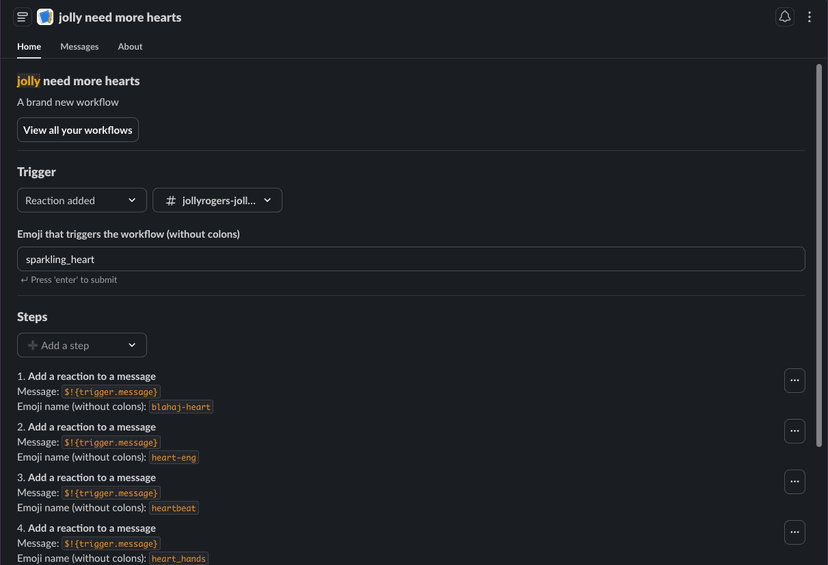The width and height of the screenshot is (828, 565).
Task: Switch to the Home tab
Action: [29, 46]
